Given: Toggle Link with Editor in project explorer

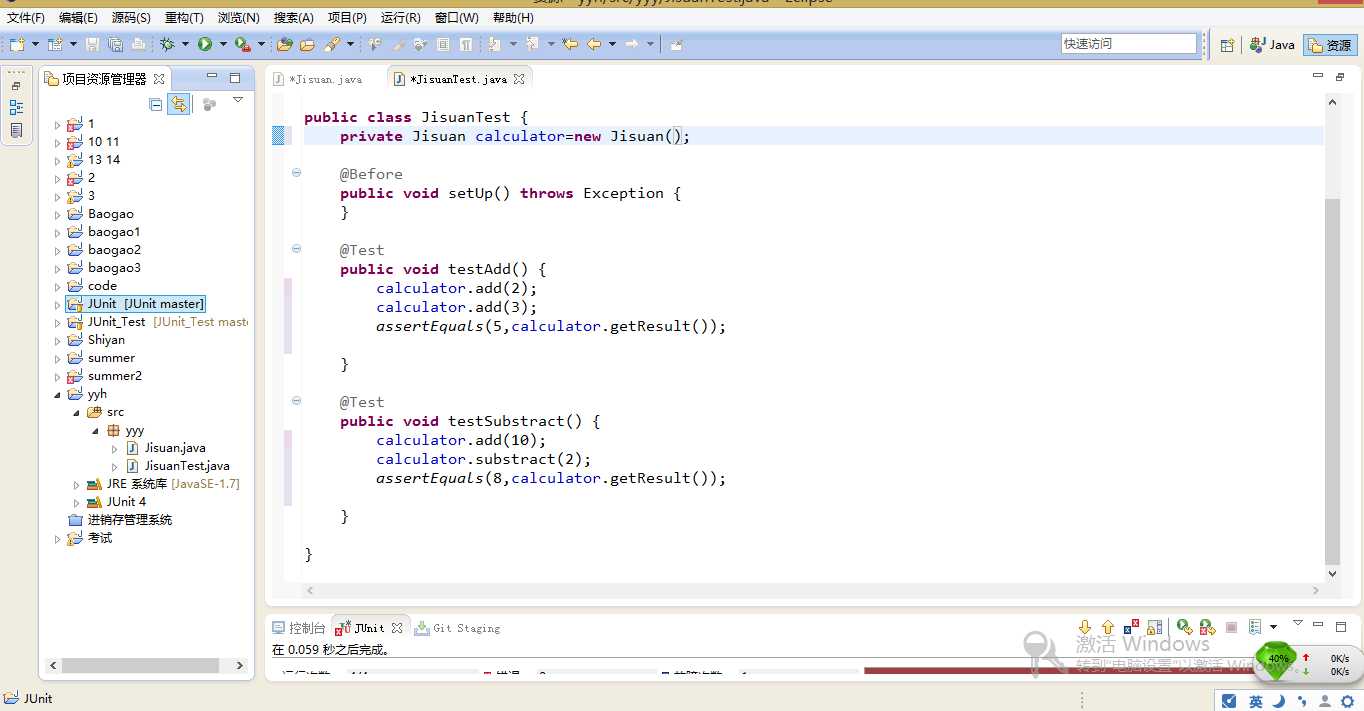Looking at the screenshot, I should 178,104.
